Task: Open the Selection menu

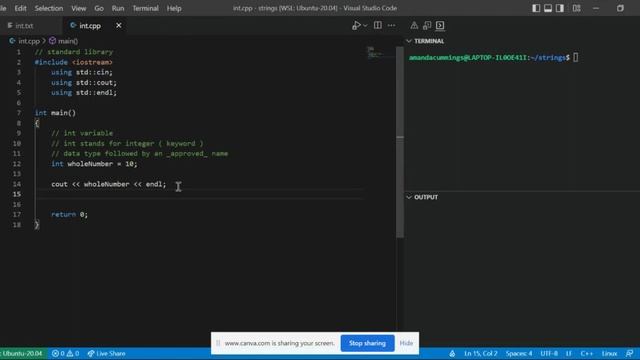Action: (49, 8)
